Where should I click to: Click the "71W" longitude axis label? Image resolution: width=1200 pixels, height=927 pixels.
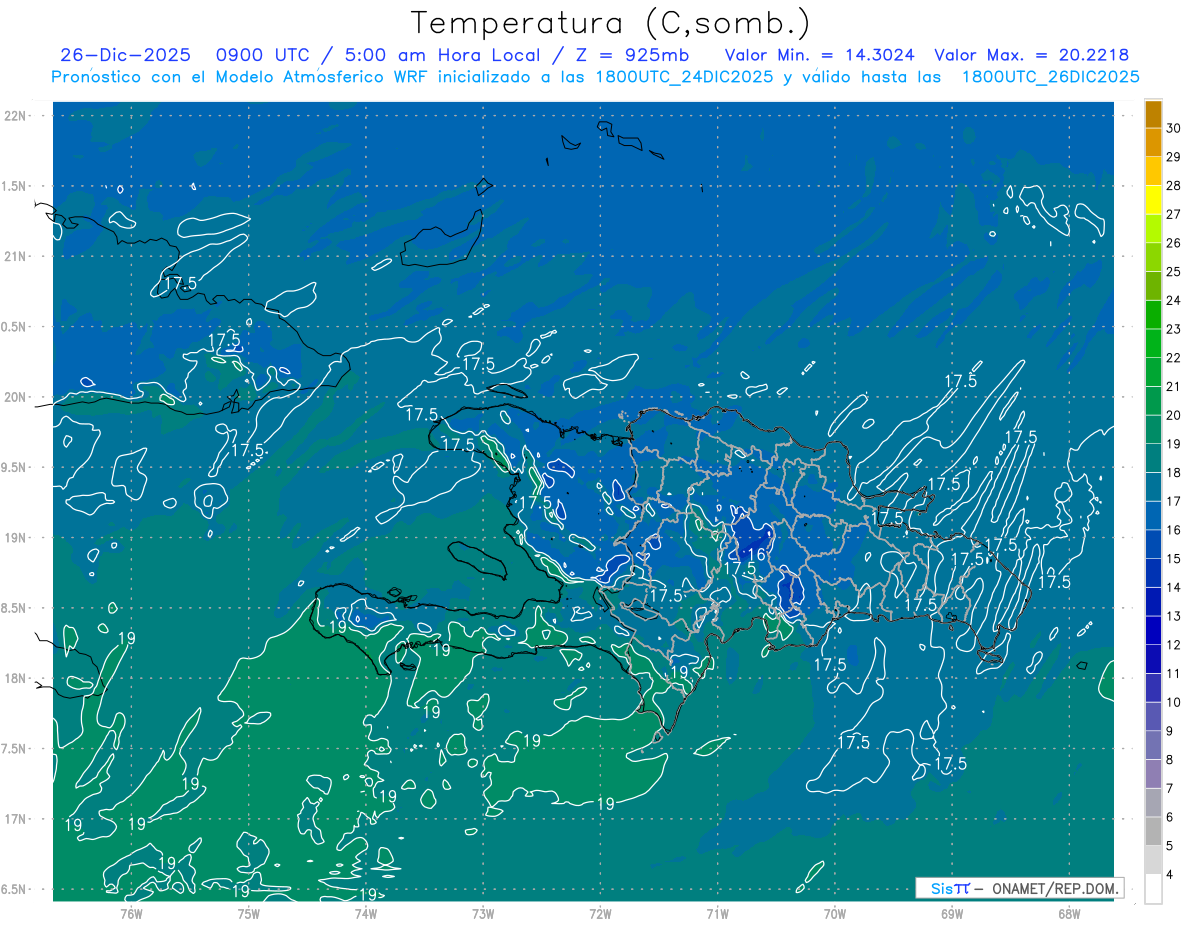click(x=717, y=913)
